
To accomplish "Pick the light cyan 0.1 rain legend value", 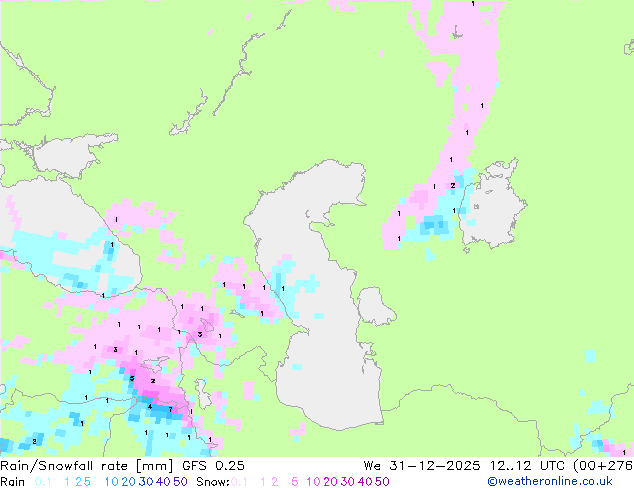I will point(43,482).
